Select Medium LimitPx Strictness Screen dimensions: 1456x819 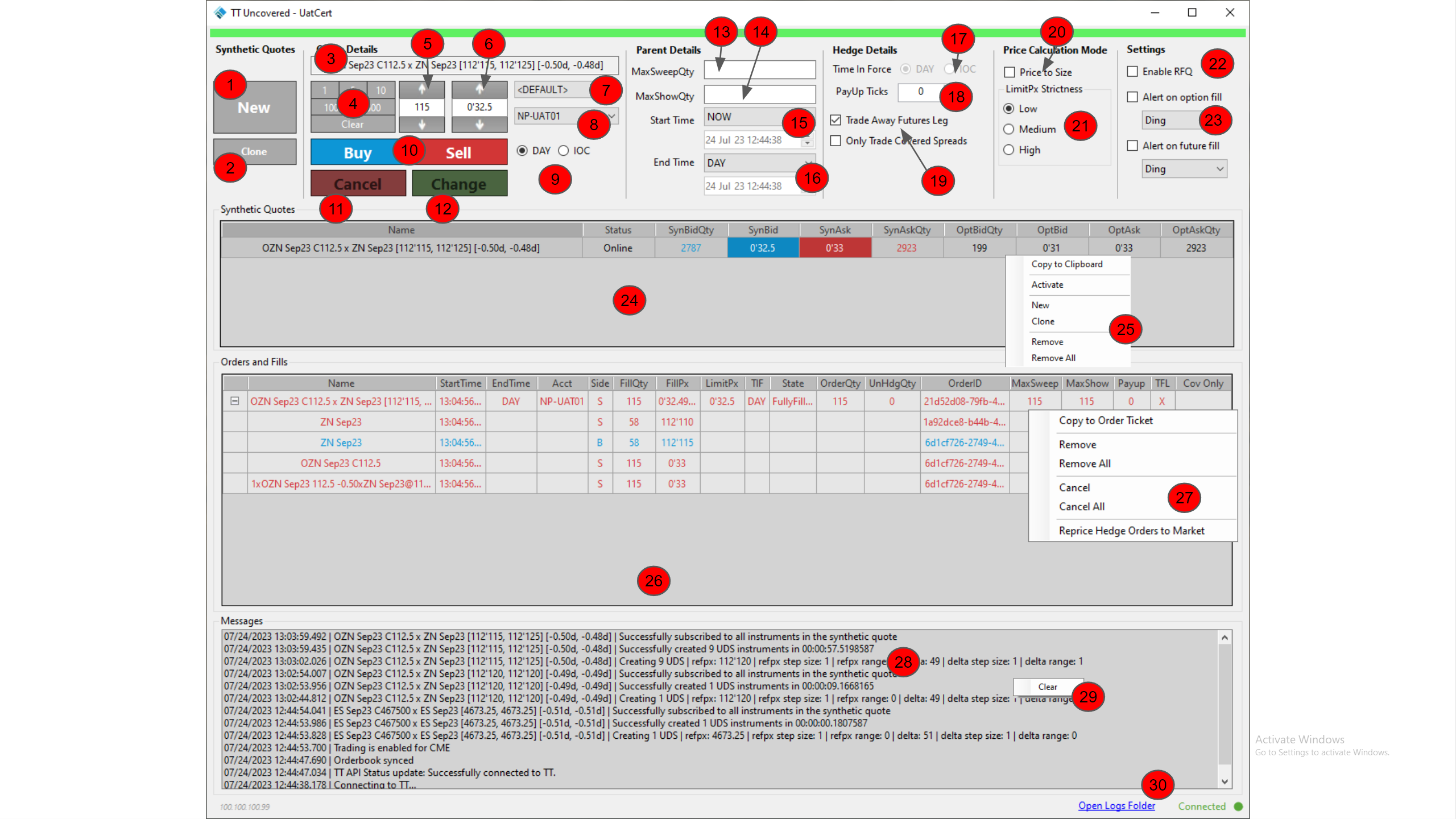(x=1009, y=129)
